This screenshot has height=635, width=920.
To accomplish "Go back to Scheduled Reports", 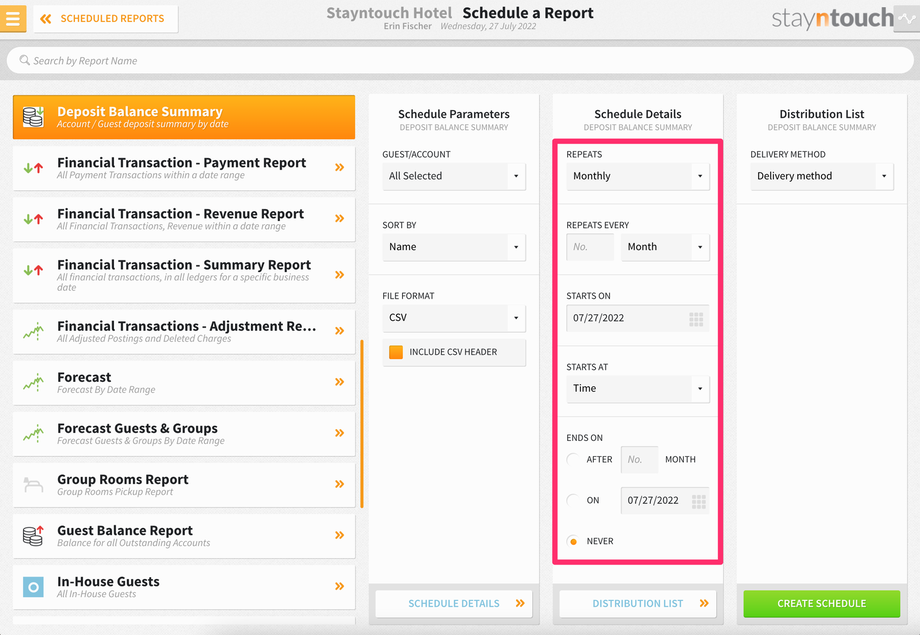I will pyautogui.click(x=106, y=19).
